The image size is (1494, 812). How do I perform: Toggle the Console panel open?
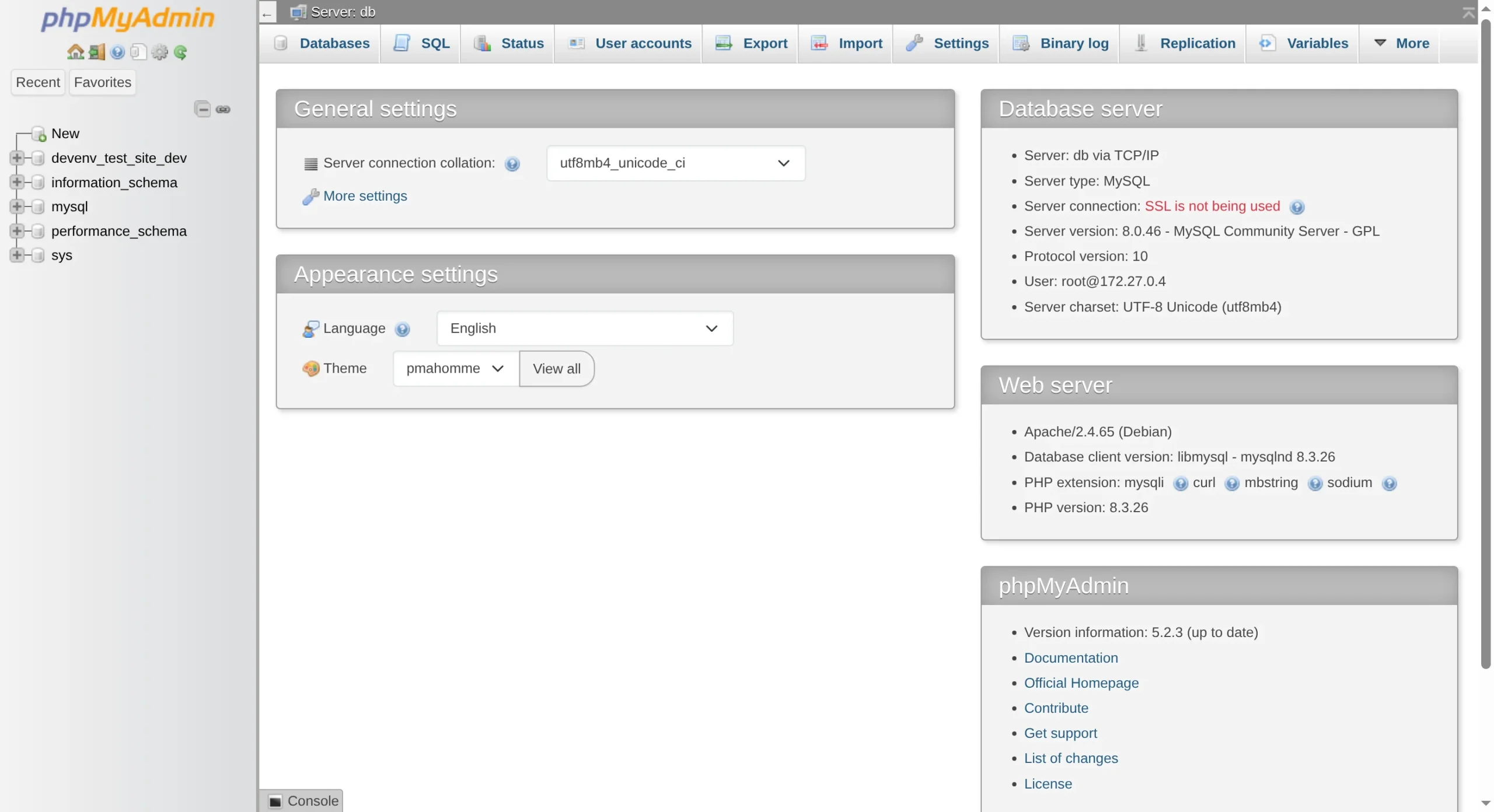click(301, 800)
